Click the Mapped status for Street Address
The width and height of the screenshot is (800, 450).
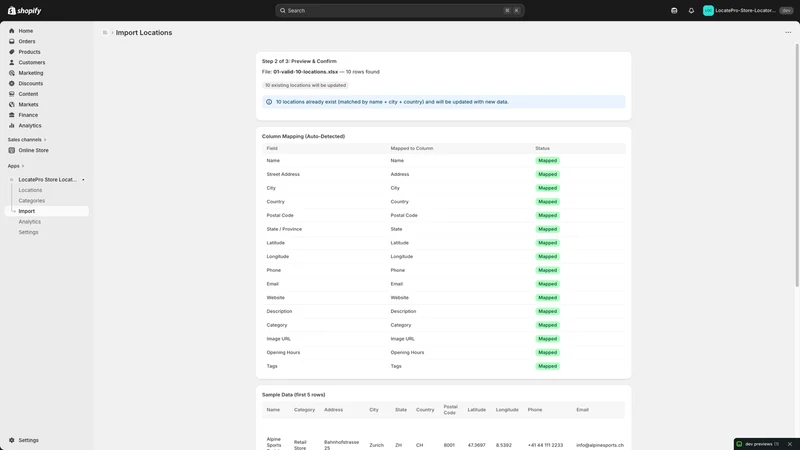[547, 174]
